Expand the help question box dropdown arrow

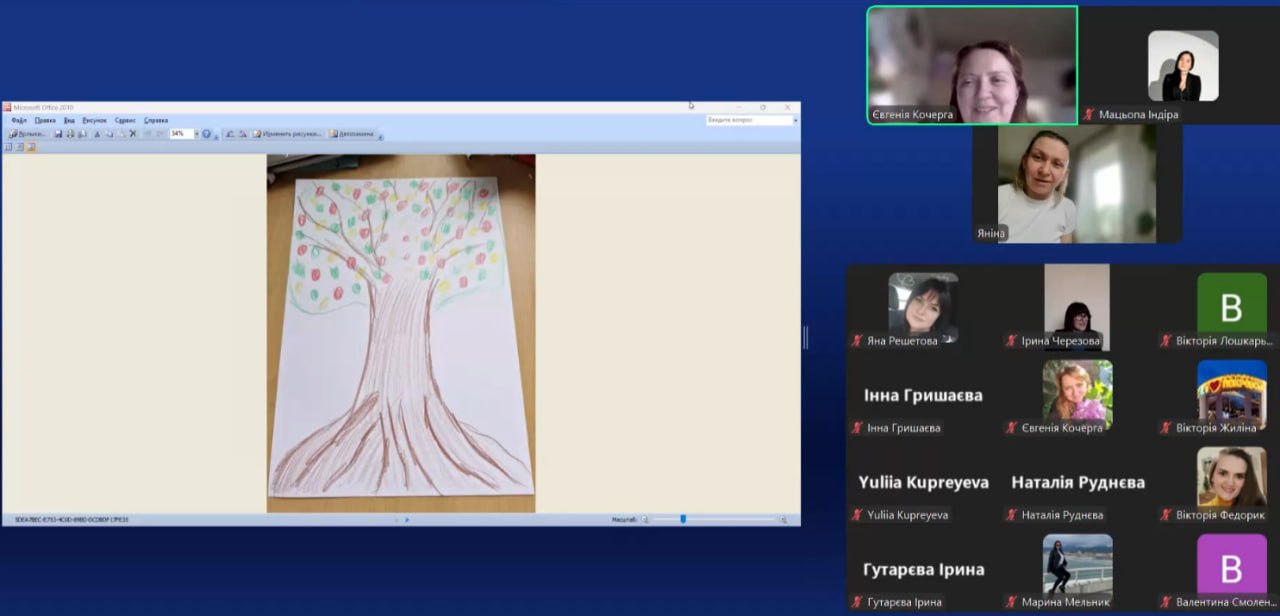795,120
